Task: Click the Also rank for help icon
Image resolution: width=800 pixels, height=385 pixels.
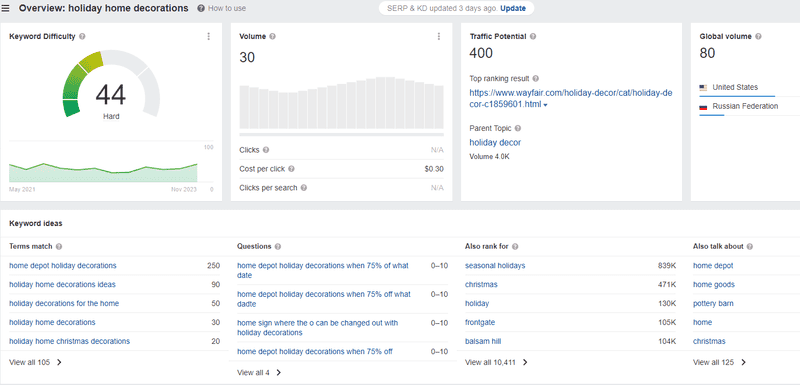Action: [515, 246]
